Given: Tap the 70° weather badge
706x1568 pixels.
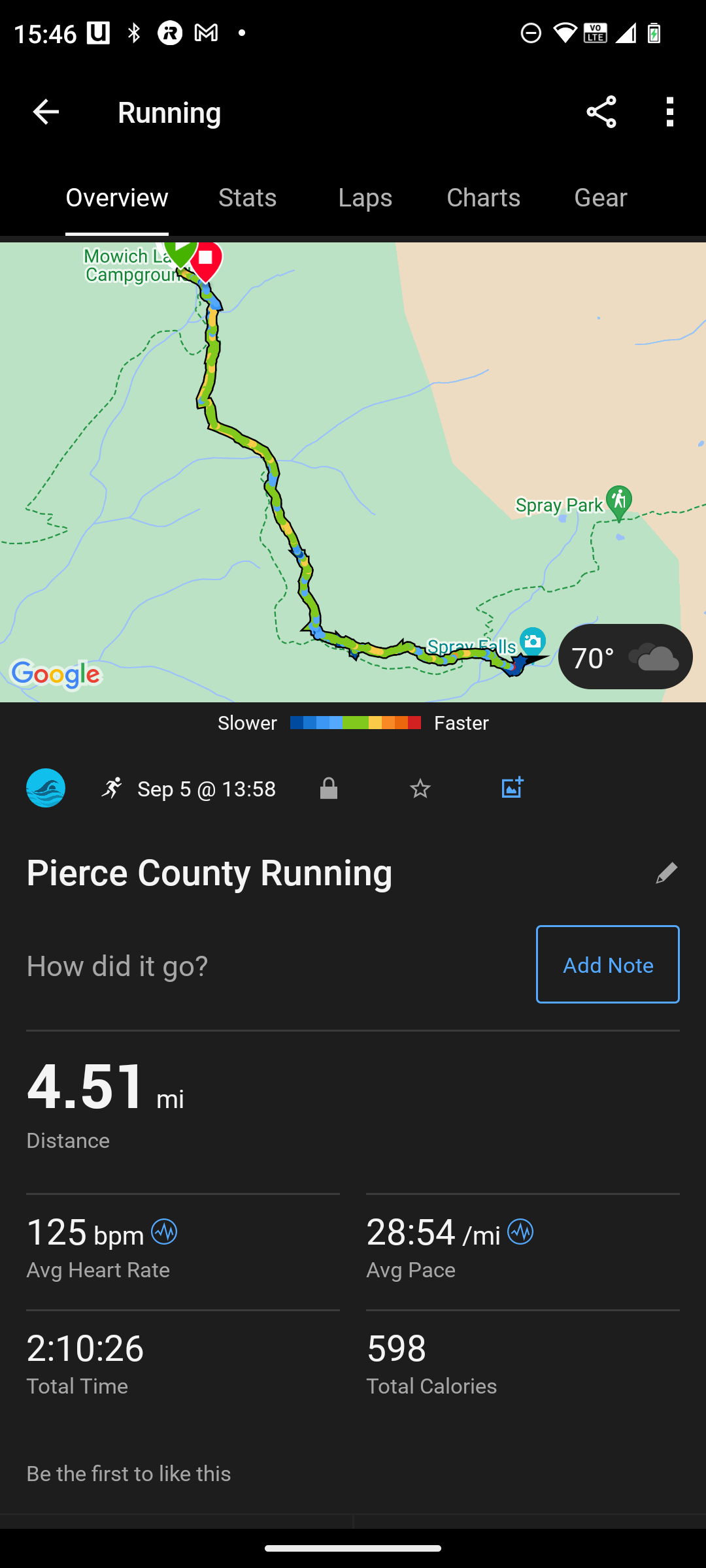Looking at the screenshot, I should click(625, 657).
